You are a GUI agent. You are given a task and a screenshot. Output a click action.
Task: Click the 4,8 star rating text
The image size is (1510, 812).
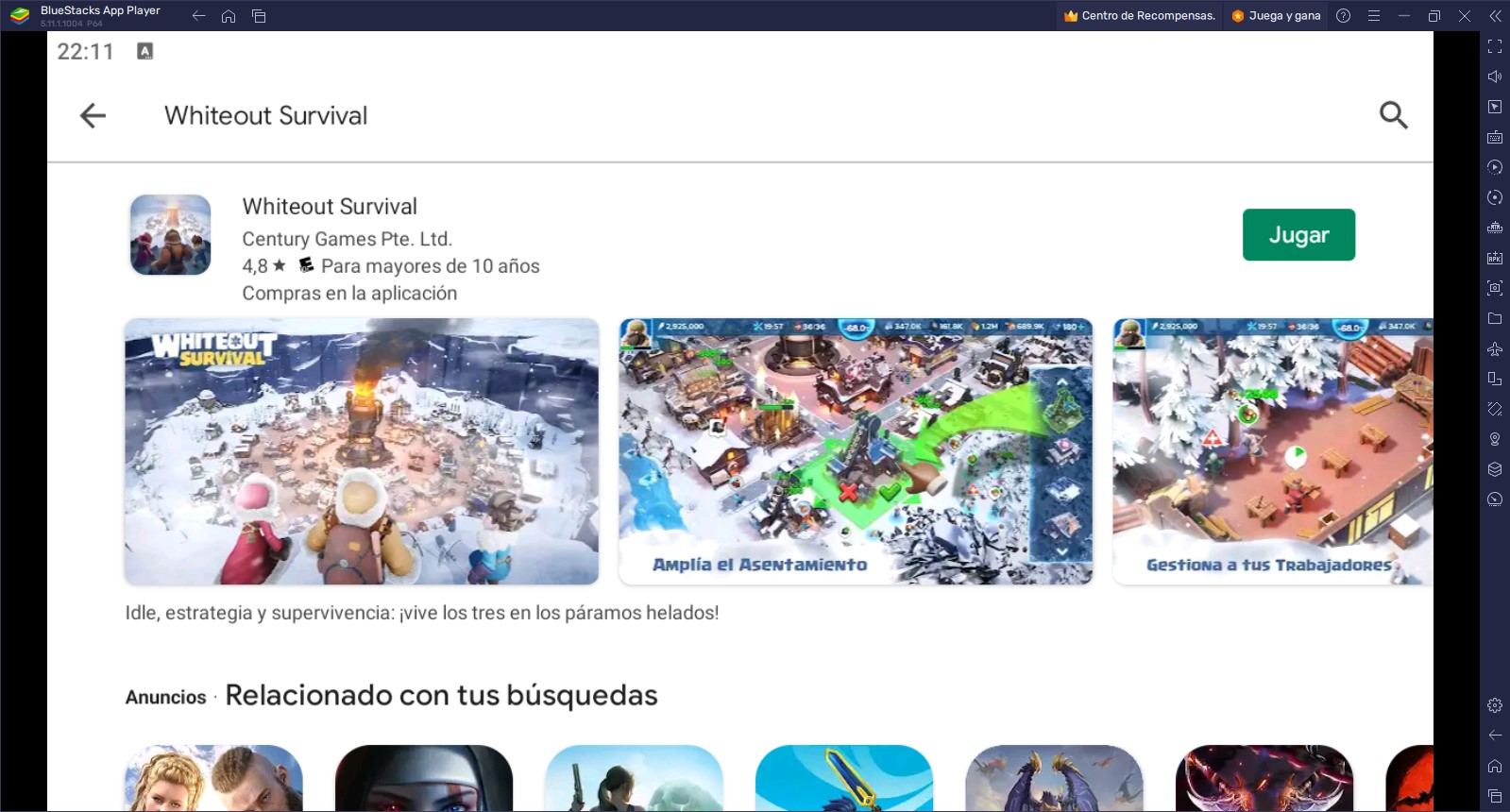click(x=263, y=266)
